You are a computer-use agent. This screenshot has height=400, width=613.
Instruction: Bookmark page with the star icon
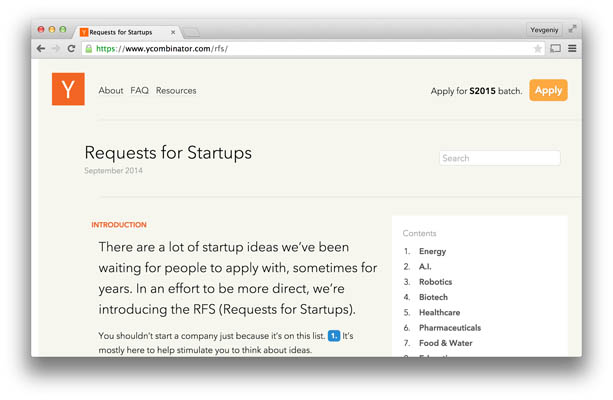coord(537,49)
